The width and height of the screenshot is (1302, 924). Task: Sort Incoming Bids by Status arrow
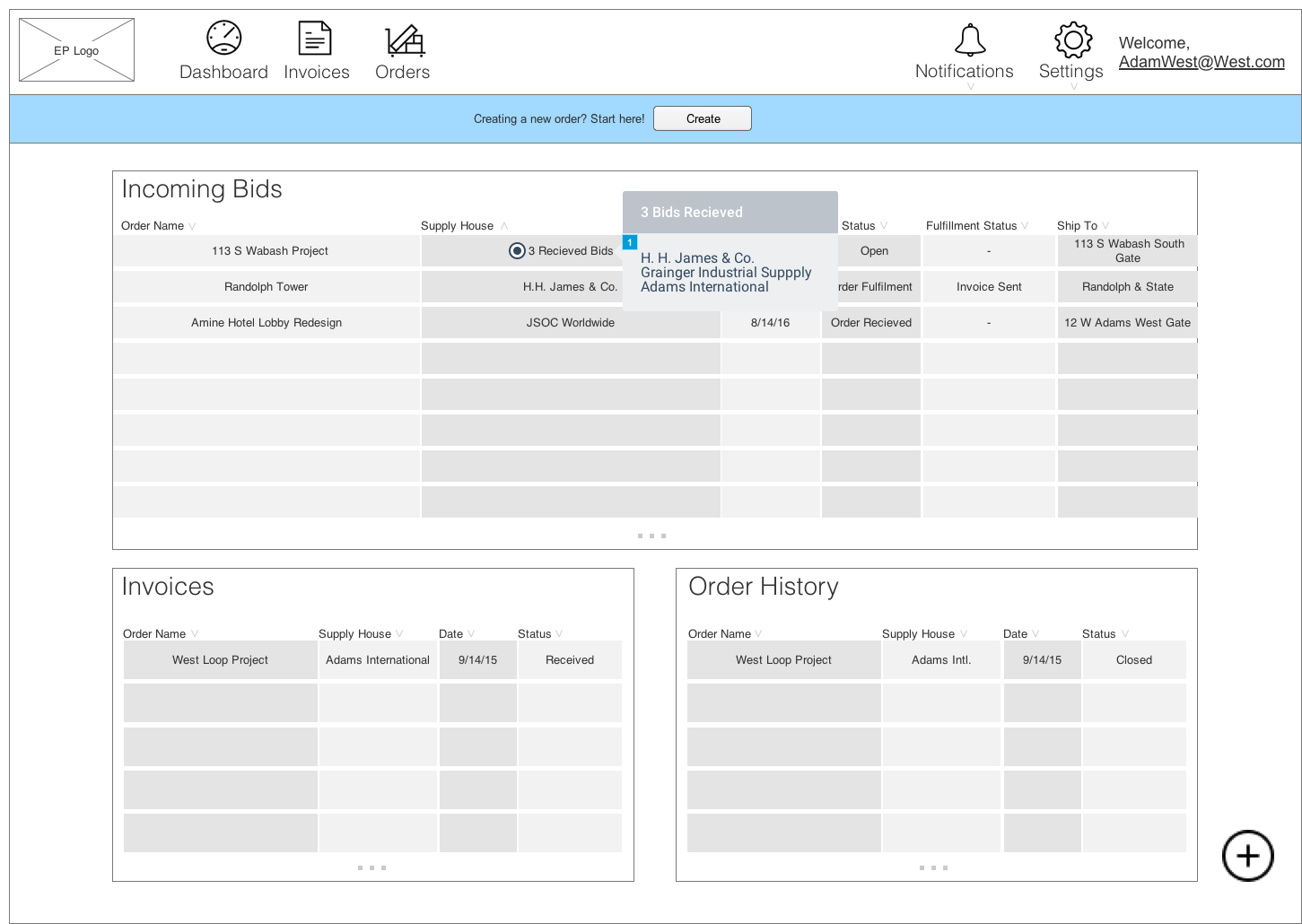(x=884, y=226)
